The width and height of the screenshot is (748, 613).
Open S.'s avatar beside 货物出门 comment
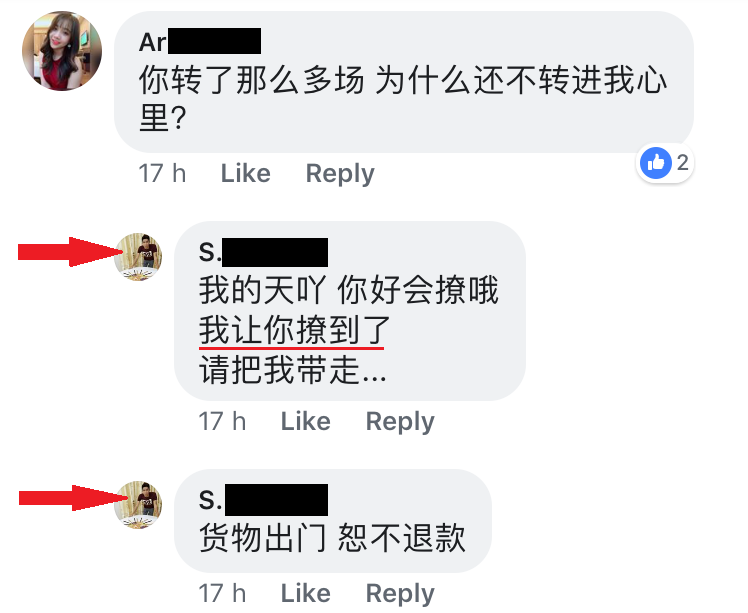coord(138,505)
